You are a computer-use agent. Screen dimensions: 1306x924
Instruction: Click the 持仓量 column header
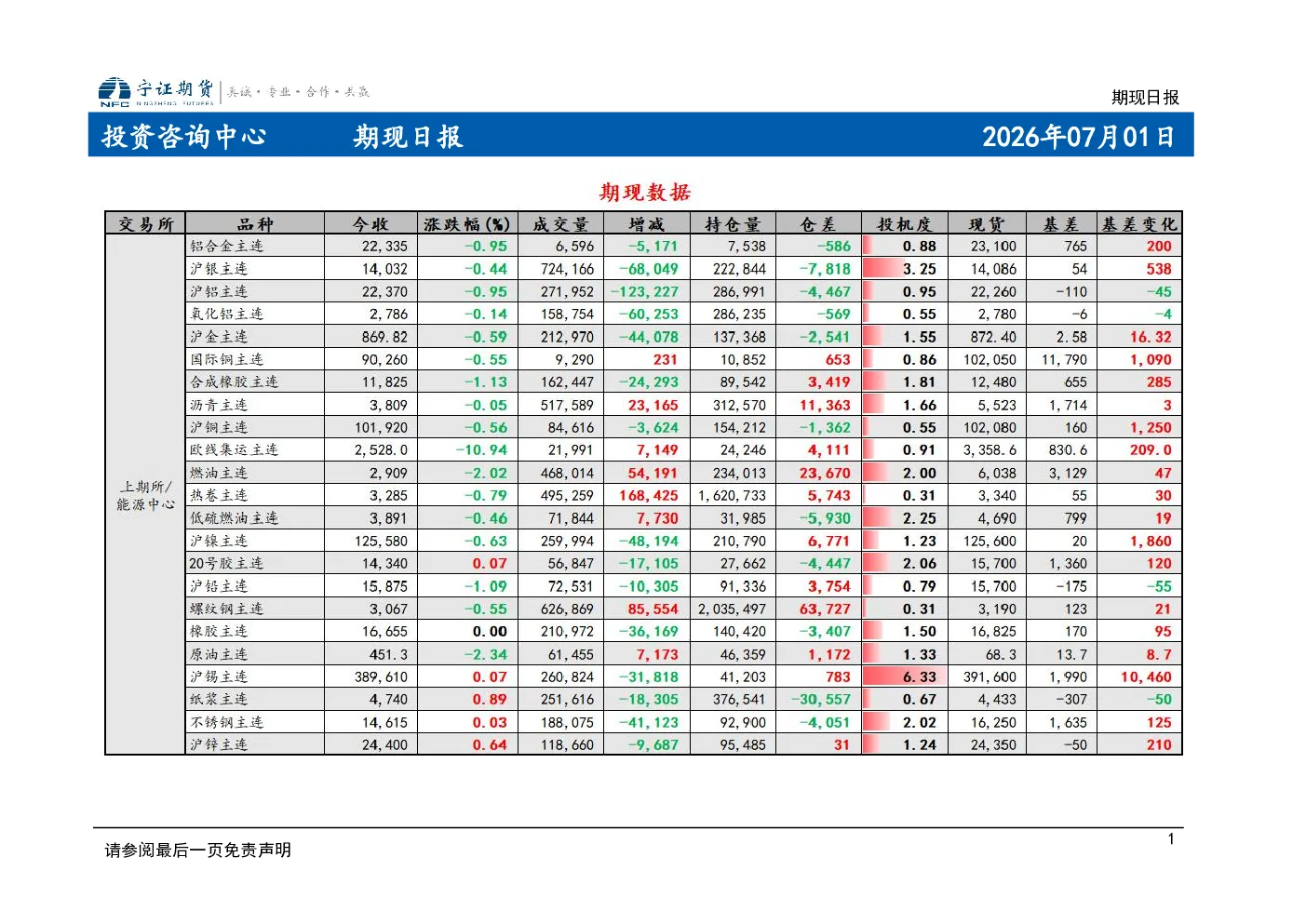click(x=733, y=224)
